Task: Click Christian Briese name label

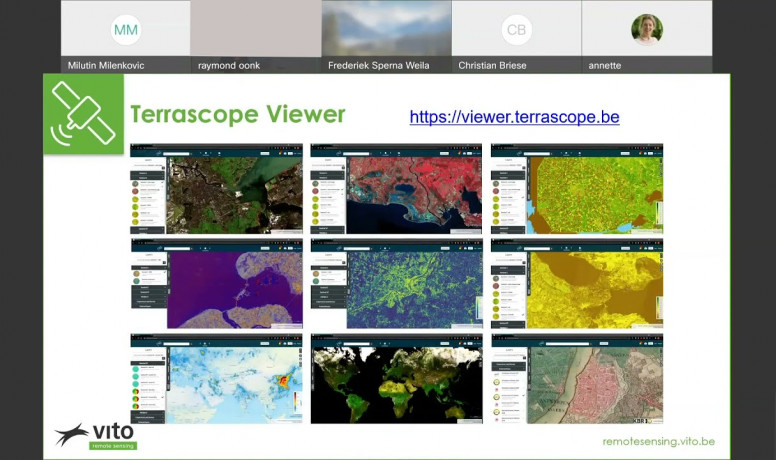Action: tap(492, 65)
